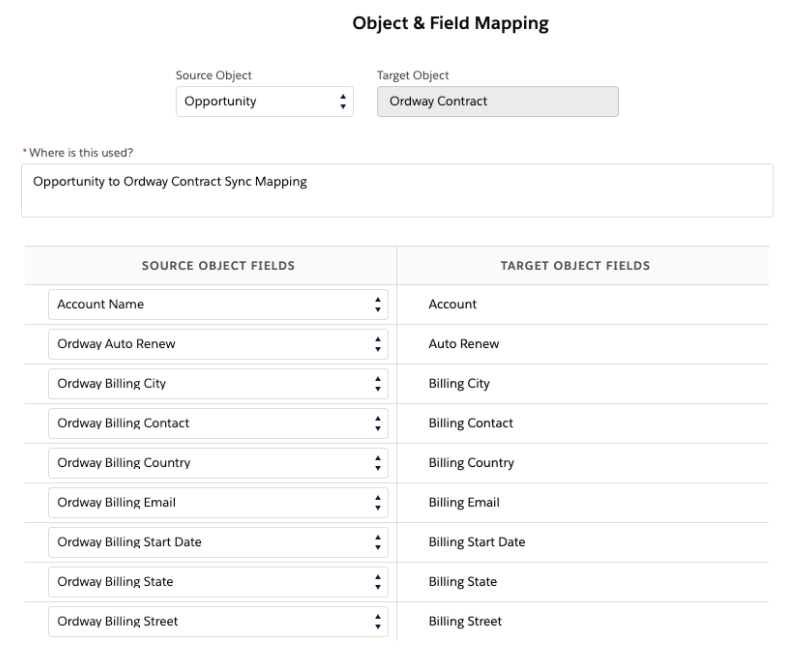
Task: Click the 'Account' target field text
Action: point(452,305)
